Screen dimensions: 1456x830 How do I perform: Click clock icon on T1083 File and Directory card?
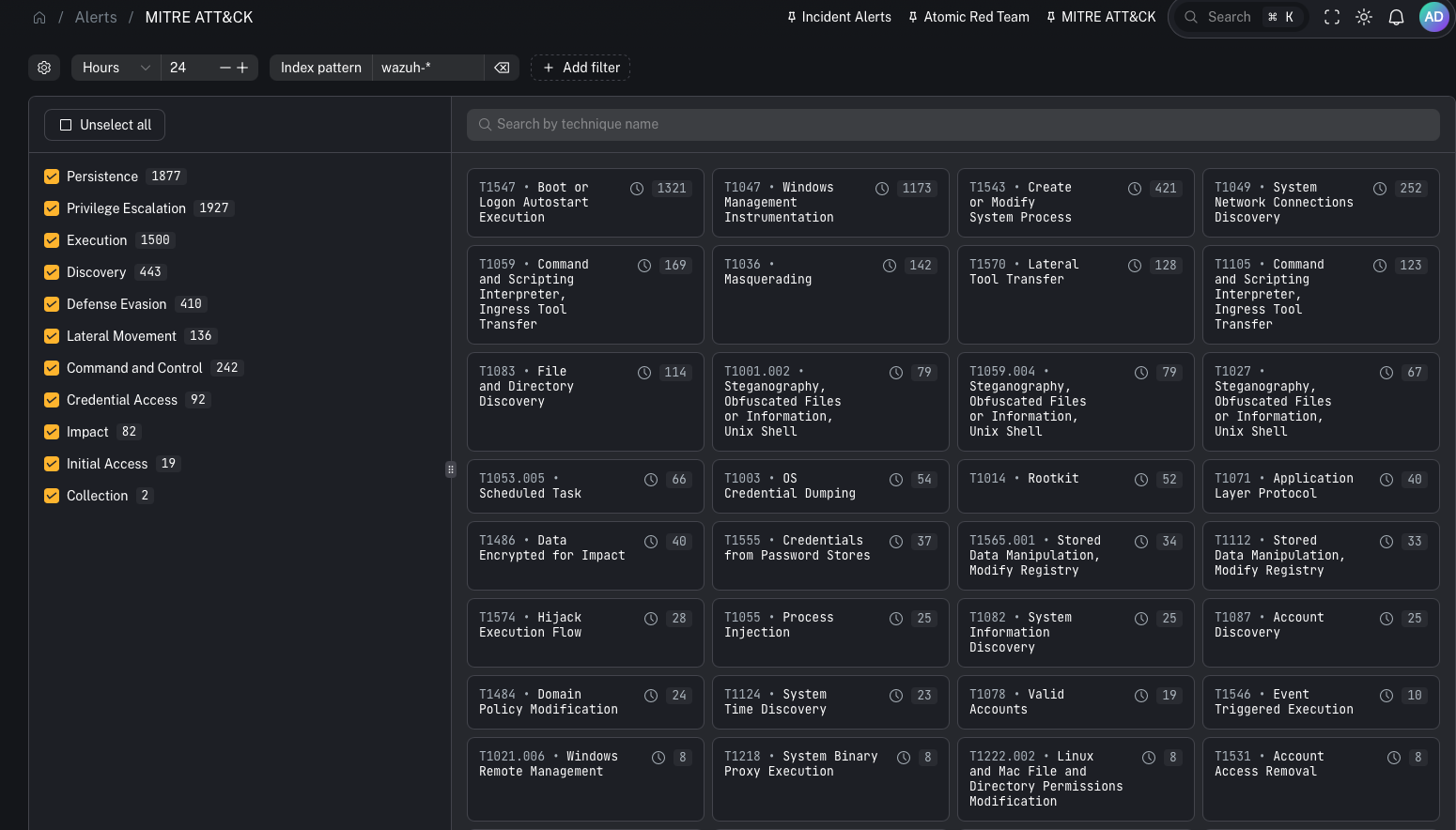point(644,373)
